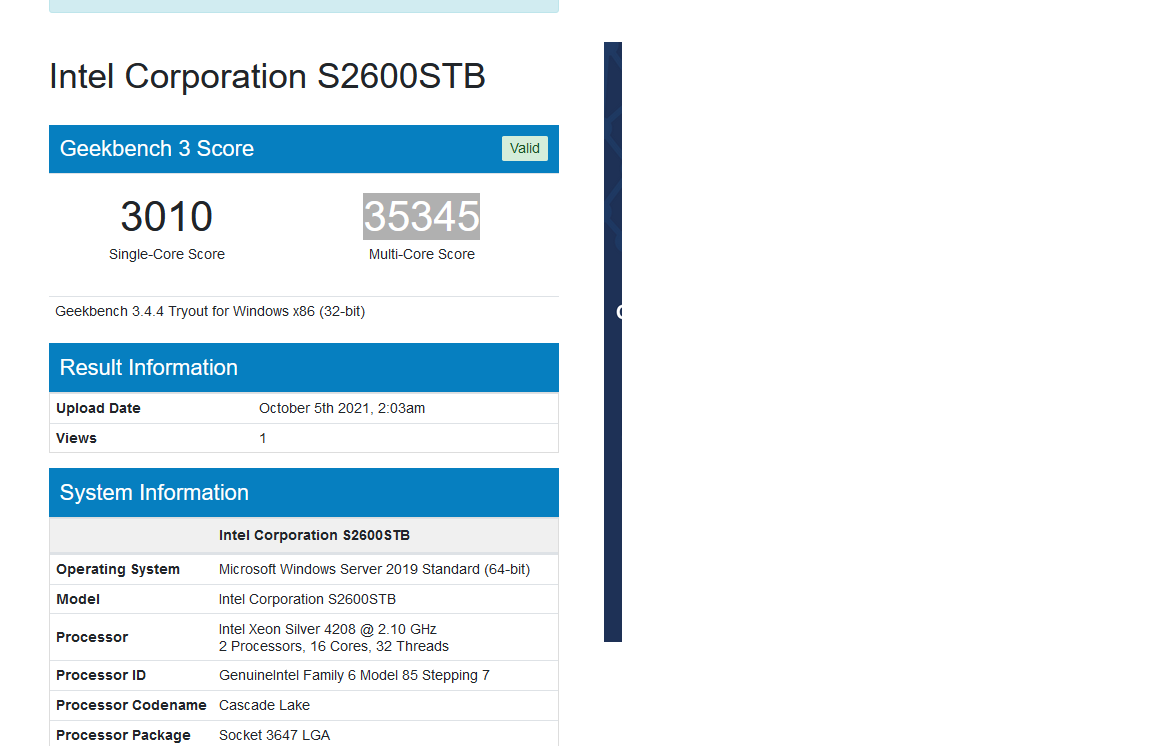Click the Geekbench 3.4.4 Tryout version text
Image resolution: width=1152 pixels, height=746 pixels.
coord(210,312)
